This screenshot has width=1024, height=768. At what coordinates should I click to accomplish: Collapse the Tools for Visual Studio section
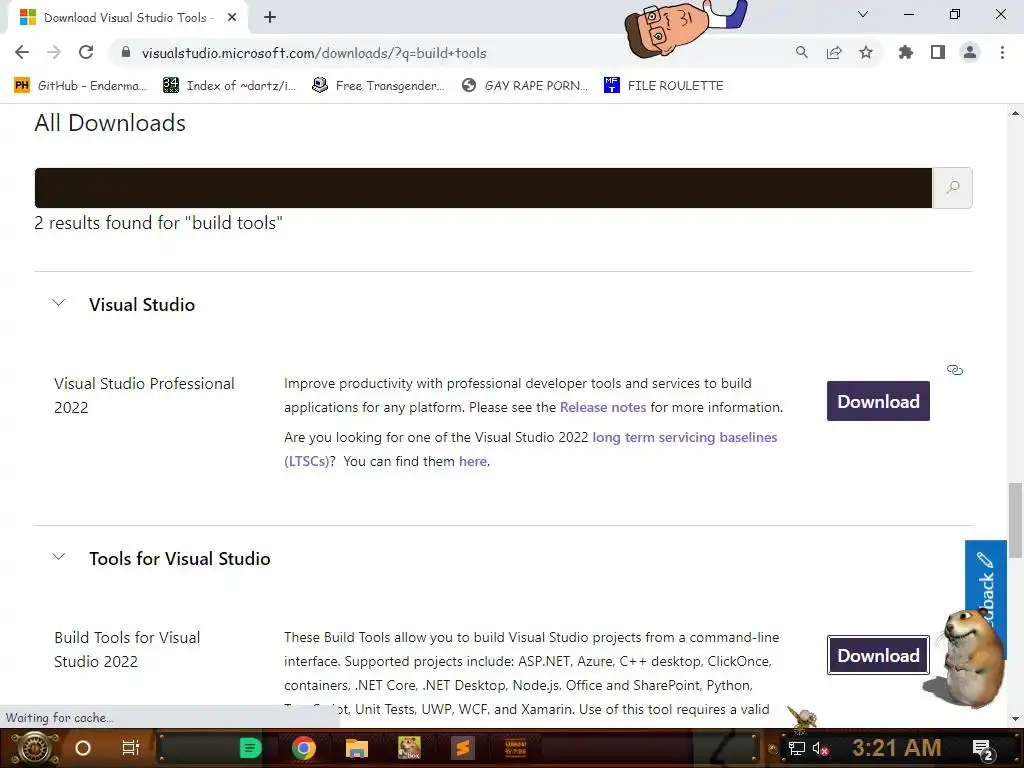pos(59,557)
